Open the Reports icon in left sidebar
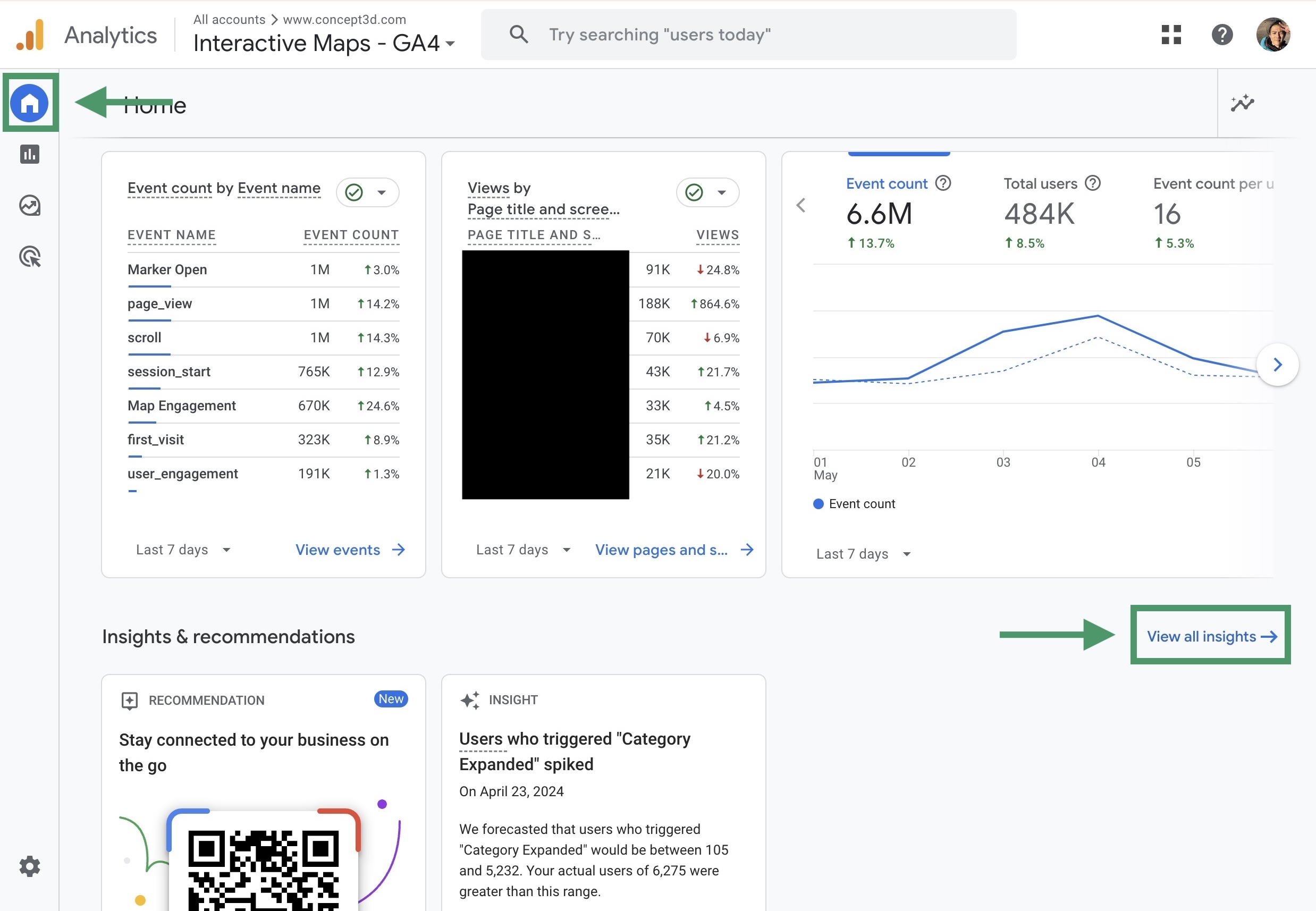Image resolution: width=1316 pixels, height=911 pixels. pyautogui.click(x=30, y=154)
